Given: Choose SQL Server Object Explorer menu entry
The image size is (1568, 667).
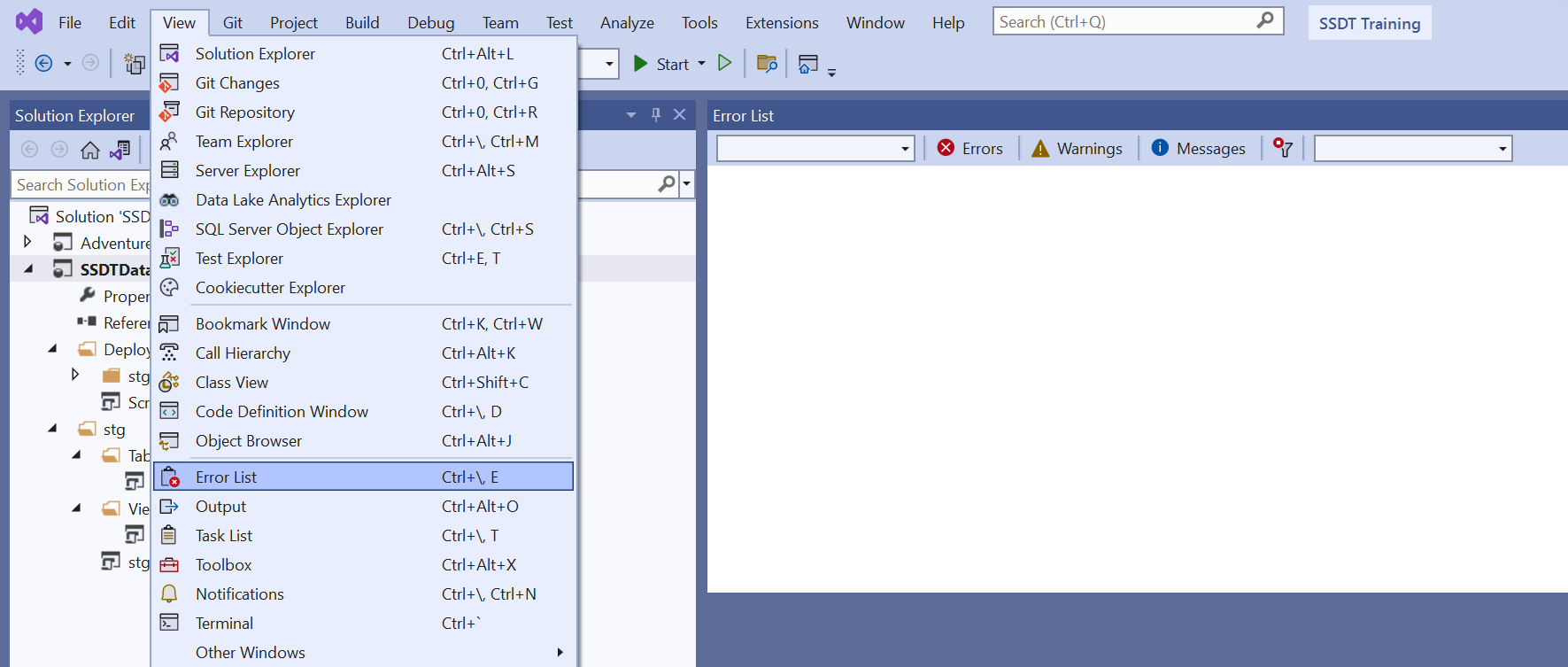Looking at the screenshot, I should (290, 229).
